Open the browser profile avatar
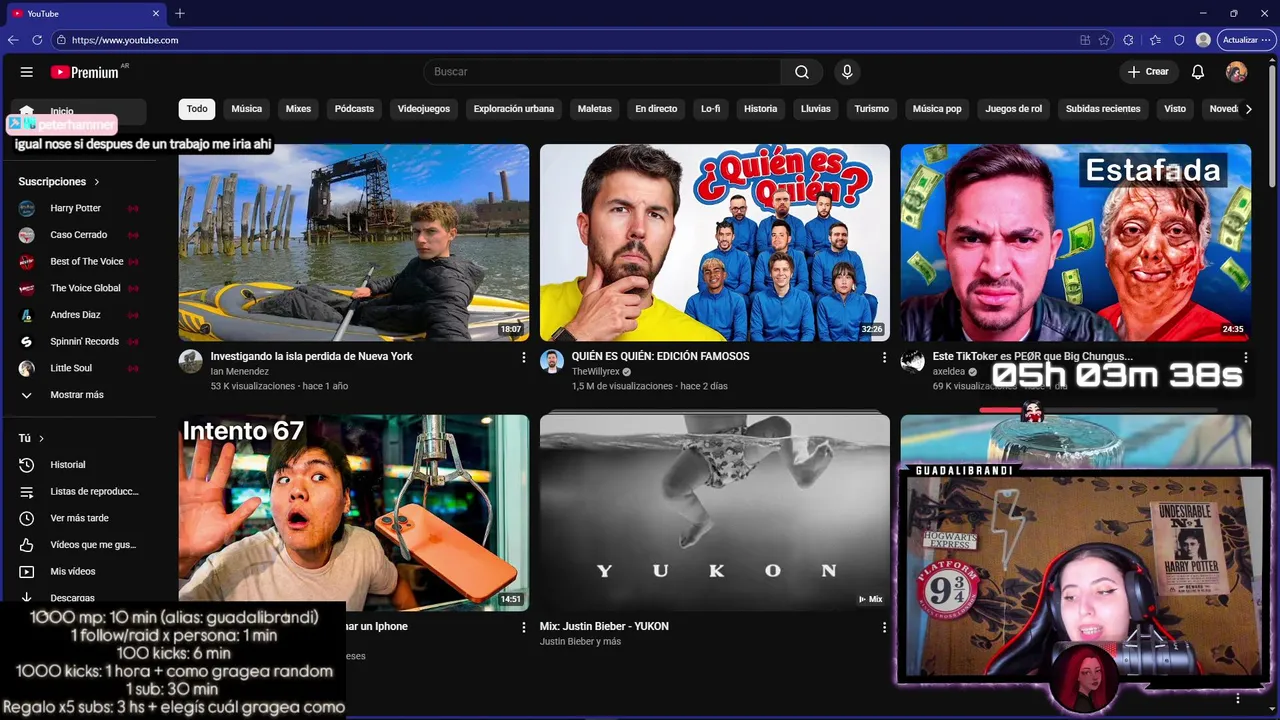Viewport: 1280px width, 720px height. coord(1203,40)
